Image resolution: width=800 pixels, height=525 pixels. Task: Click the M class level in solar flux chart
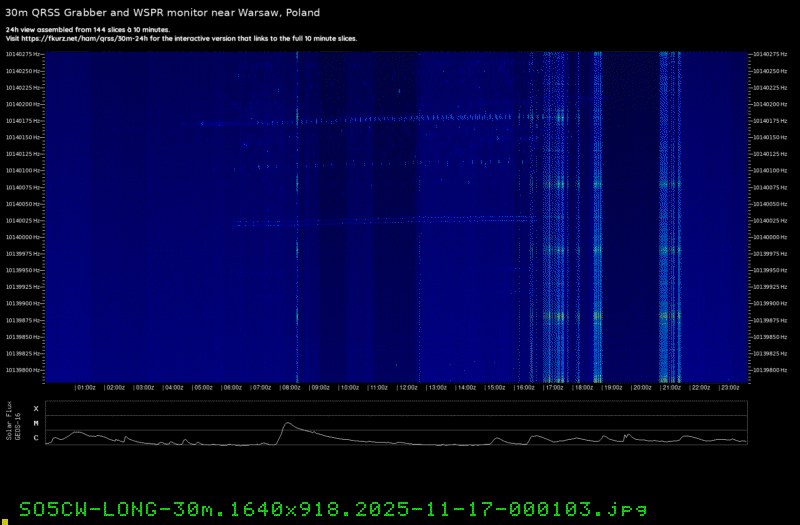[36, 423]
